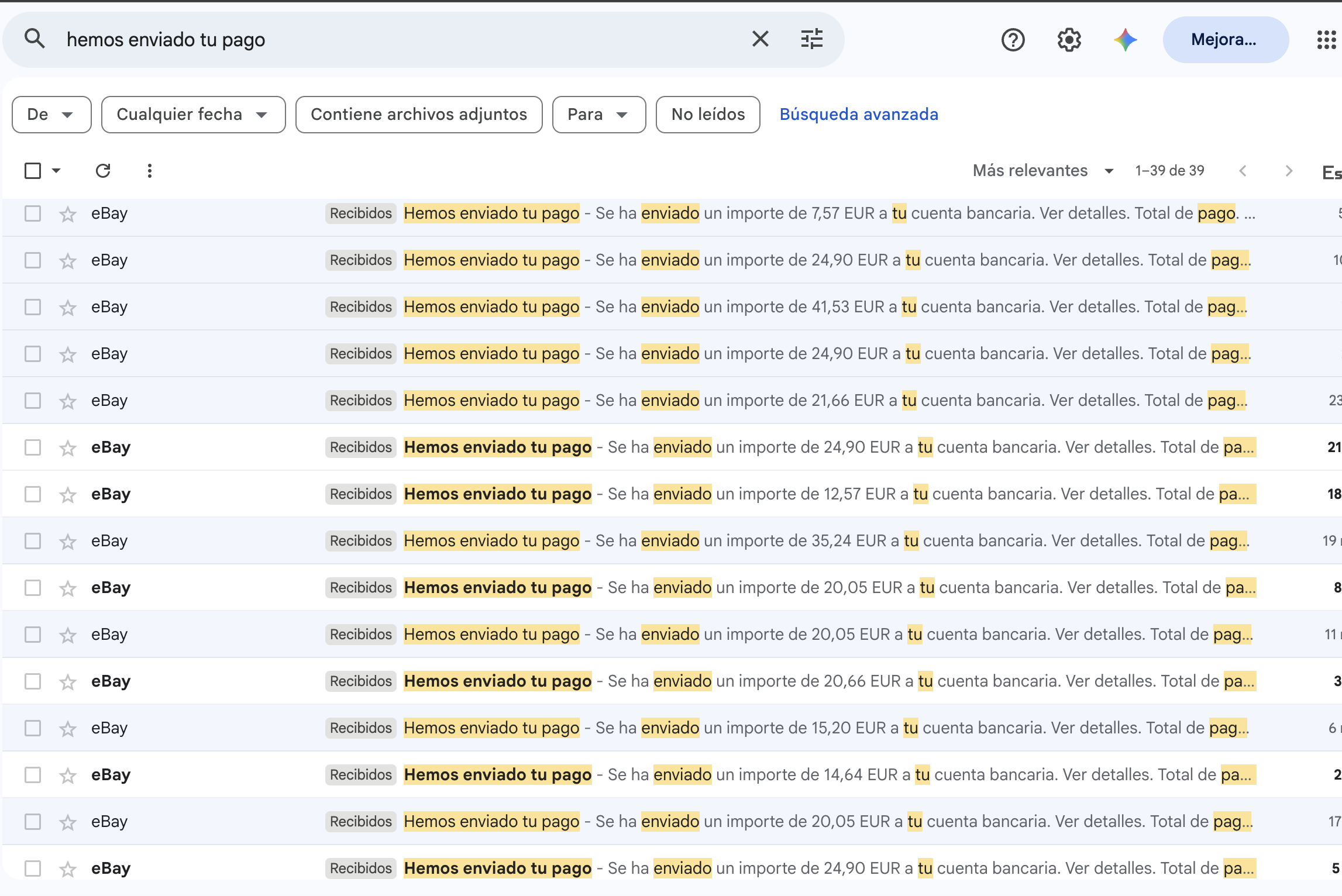The image size is (1342, 896).
Task: Go to newer results with left chevron
Action: point(1243,171)
